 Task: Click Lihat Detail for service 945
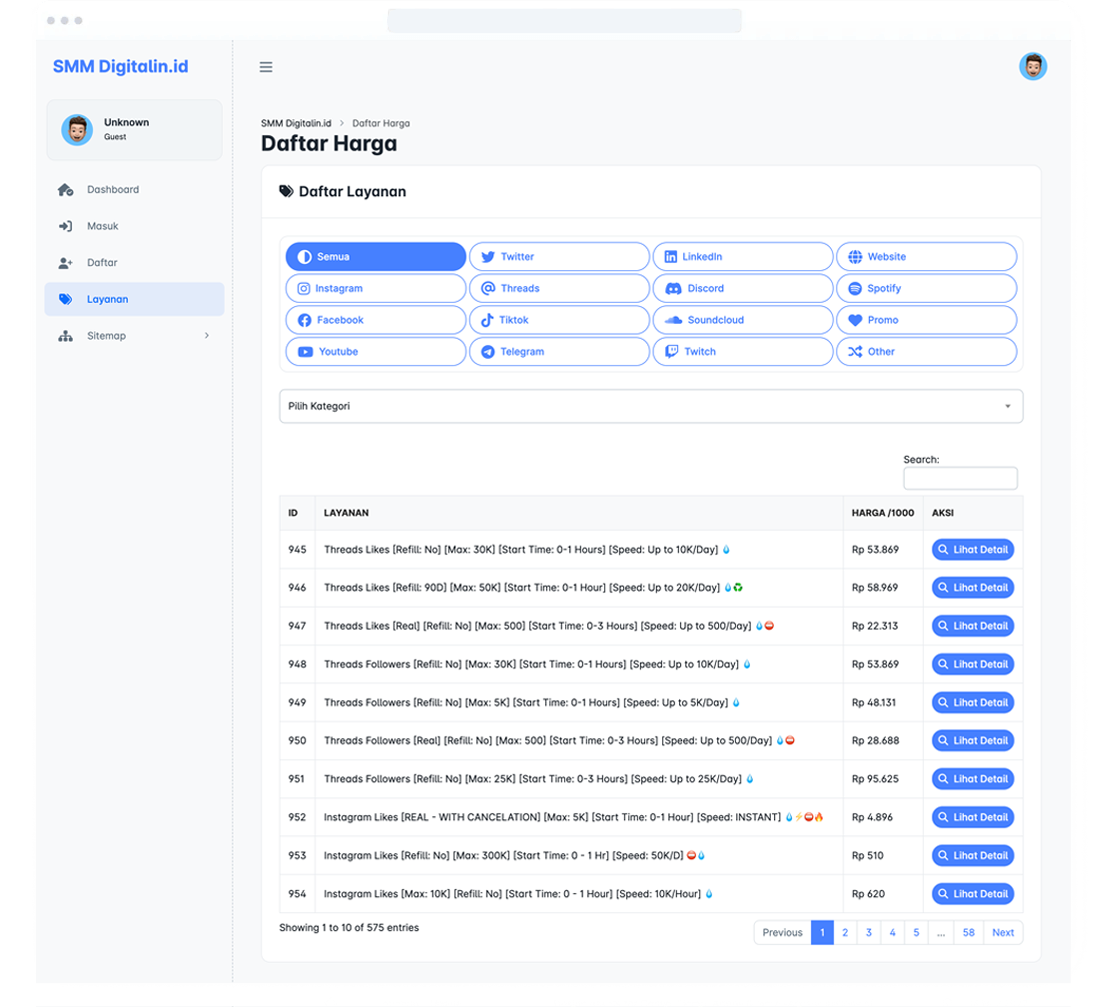pos(972,550)
